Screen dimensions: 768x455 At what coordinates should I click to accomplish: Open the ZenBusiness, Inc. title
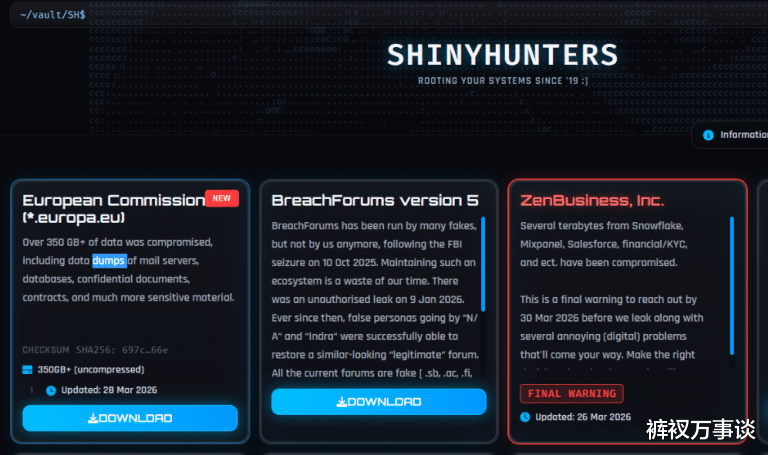click(x=592, y=200)
